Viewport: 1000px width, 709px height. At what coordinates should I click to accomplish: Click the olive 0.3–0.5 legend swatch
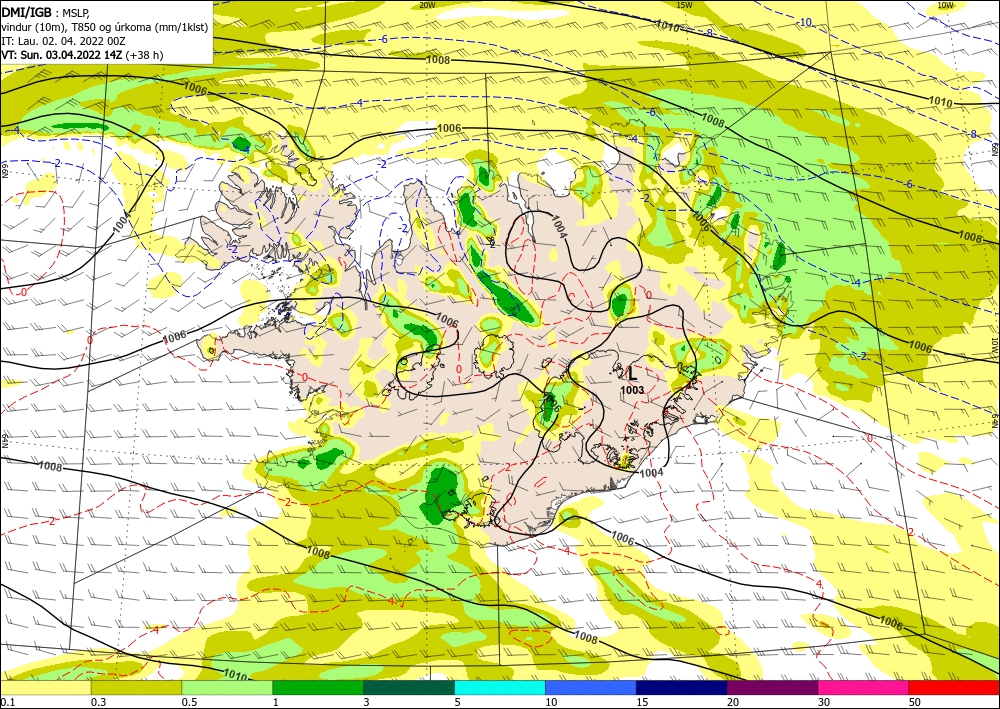tap(136, 687)
